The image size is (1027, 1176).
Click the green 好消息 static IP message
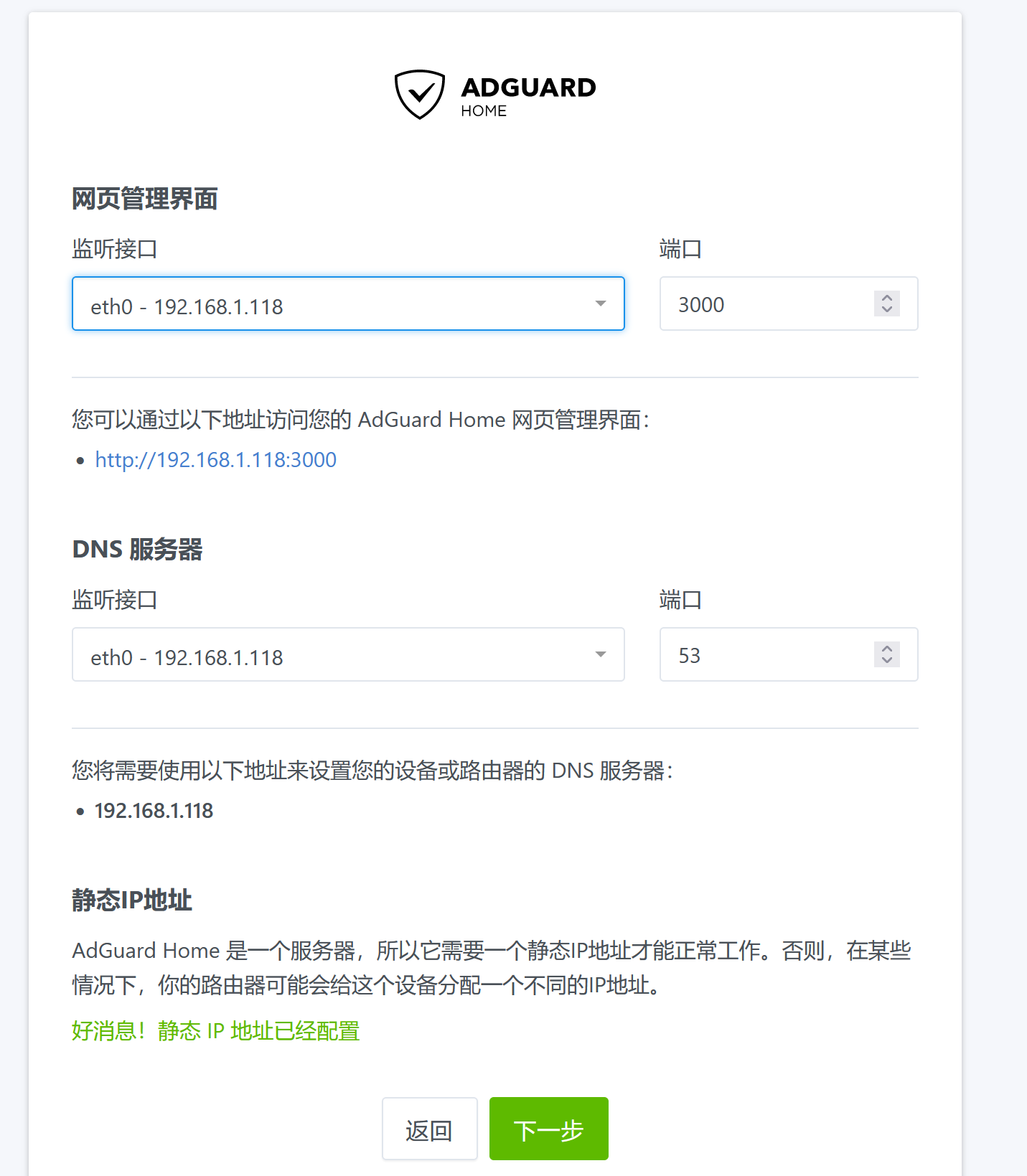click(215, 1031)
